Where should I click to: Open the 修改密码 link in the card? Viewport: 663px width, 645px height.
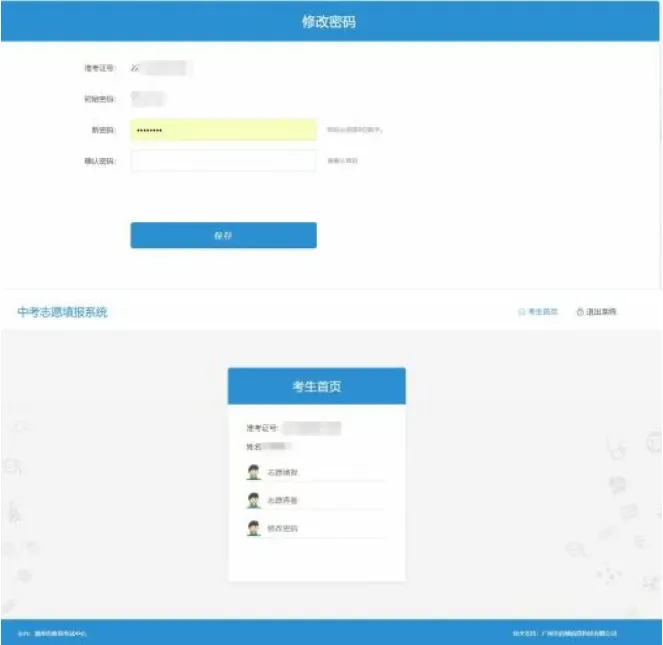(x=282, y=528)
